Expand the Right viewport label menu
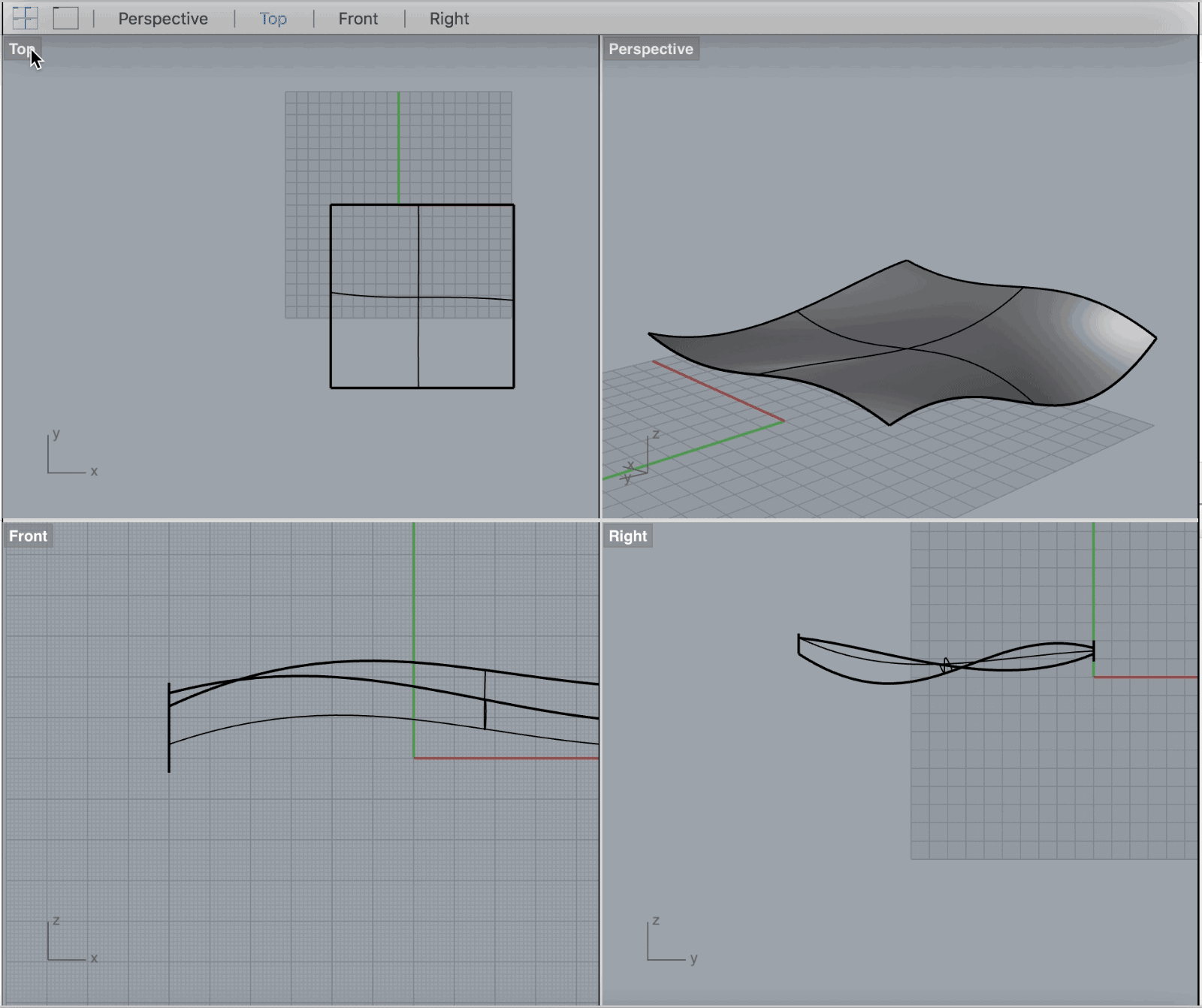The width and height of the screenshot is (1202, 1008). [627, 536]
